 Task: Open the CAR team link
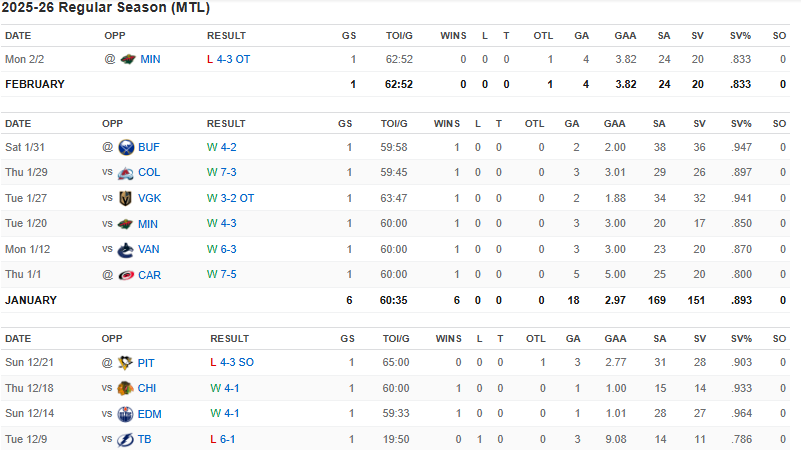click(149, 275)
